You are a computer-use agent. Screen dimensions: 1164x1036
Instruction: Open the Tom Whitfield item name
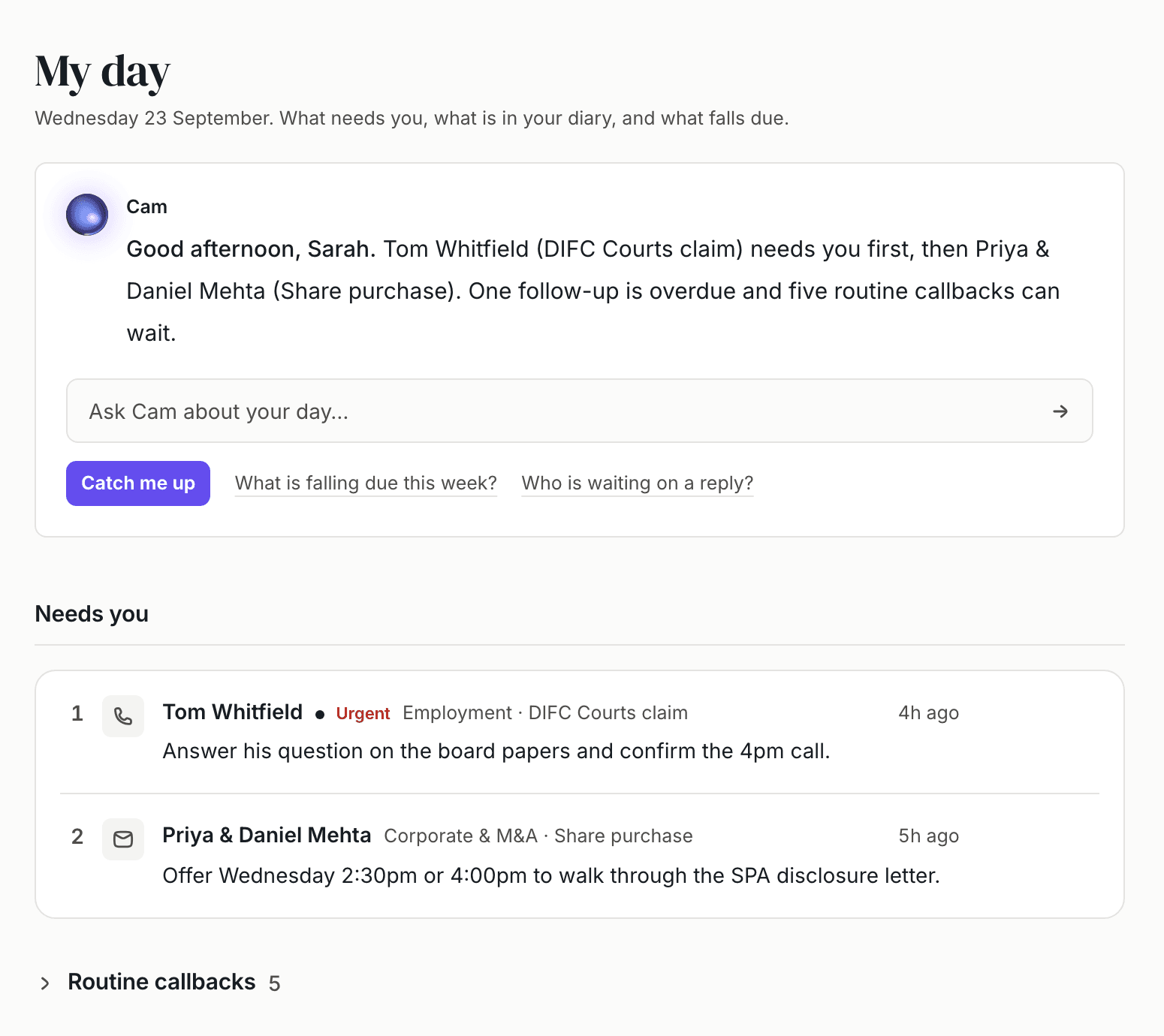pos(233,712)
